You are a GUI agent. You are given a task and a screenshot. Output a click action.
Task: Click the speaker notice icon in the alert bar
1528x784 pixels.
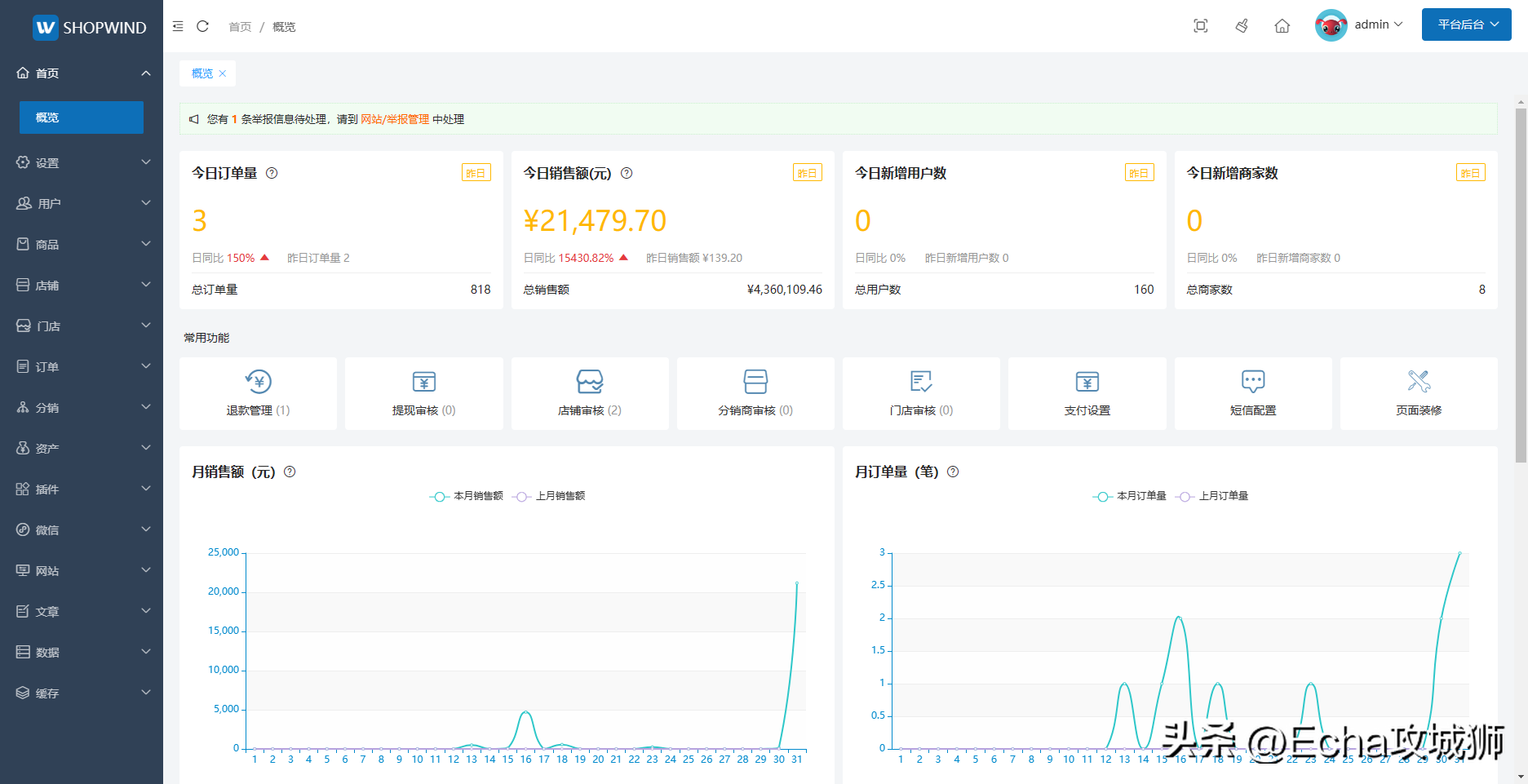(x=194, y=119)
